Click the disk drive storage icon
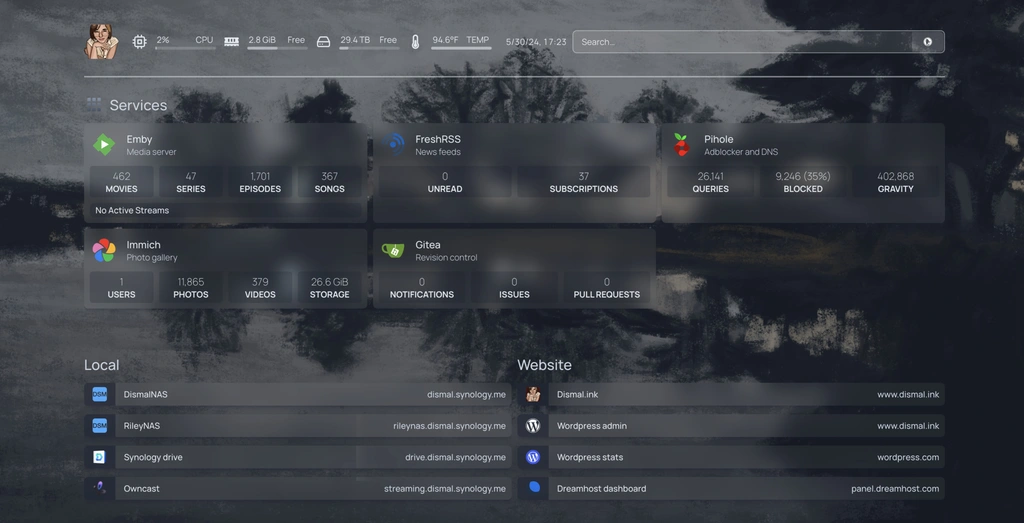Screen dimensions: 1024x523 click(323, 42)
